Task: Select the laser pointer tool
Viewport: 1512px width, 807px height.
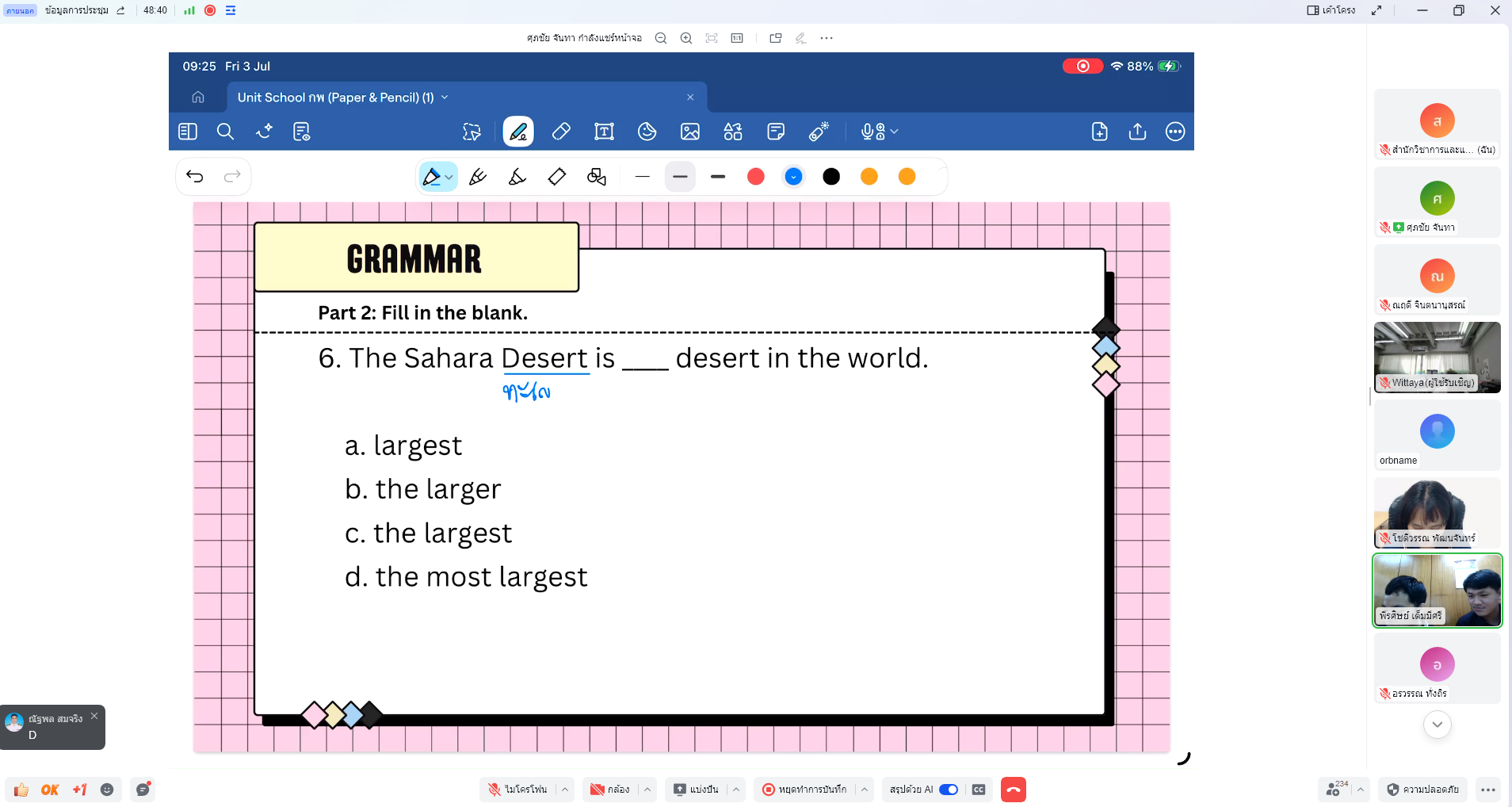Action: coord(819,132)
